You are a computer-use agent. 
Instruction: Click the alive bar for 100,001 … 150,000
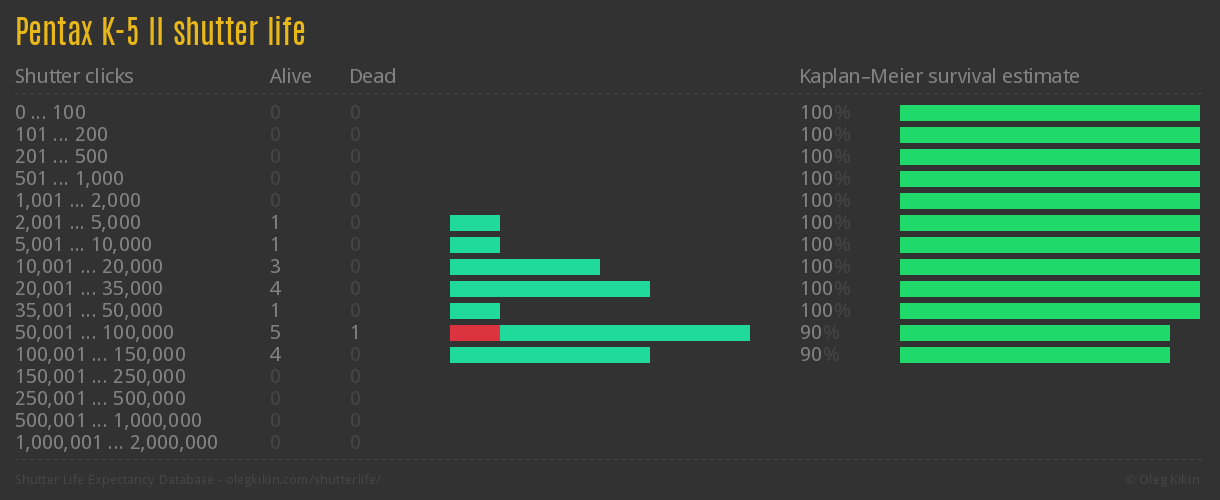tap(550, 355)
